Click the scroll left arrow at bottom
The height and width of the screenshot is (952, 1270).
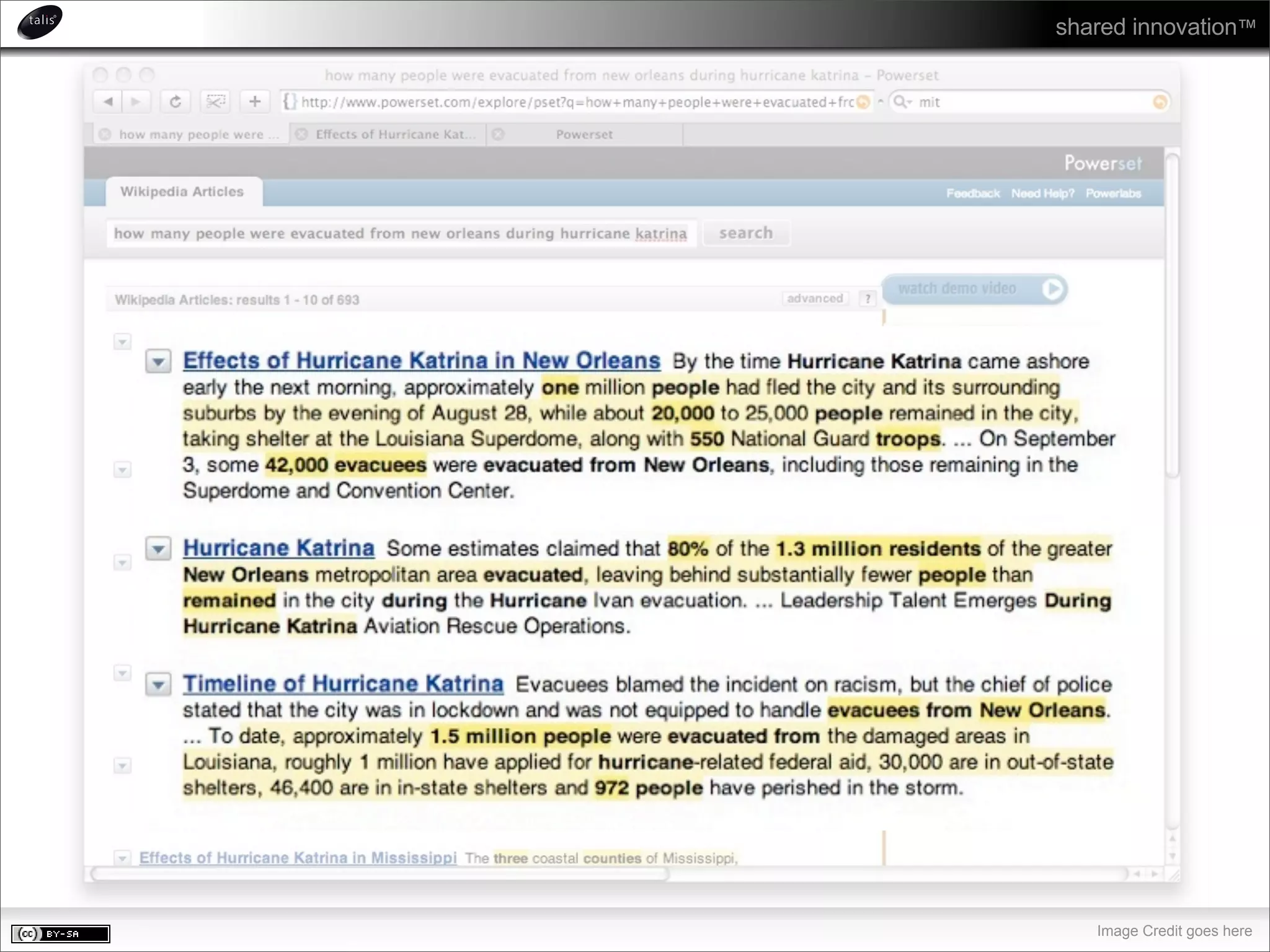(x=1137, y=874)
